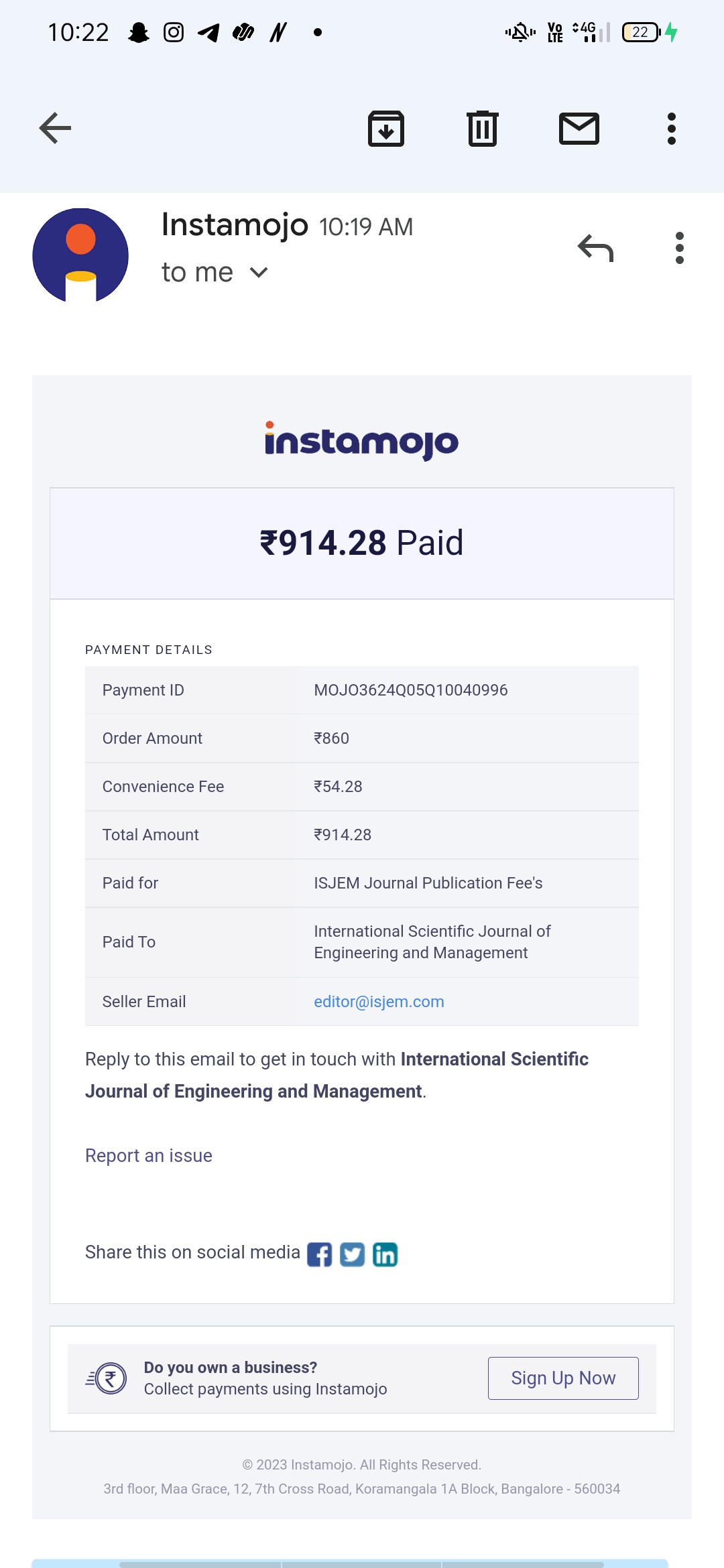Tap the Instamojo logo in the email

tap(362, 441)
